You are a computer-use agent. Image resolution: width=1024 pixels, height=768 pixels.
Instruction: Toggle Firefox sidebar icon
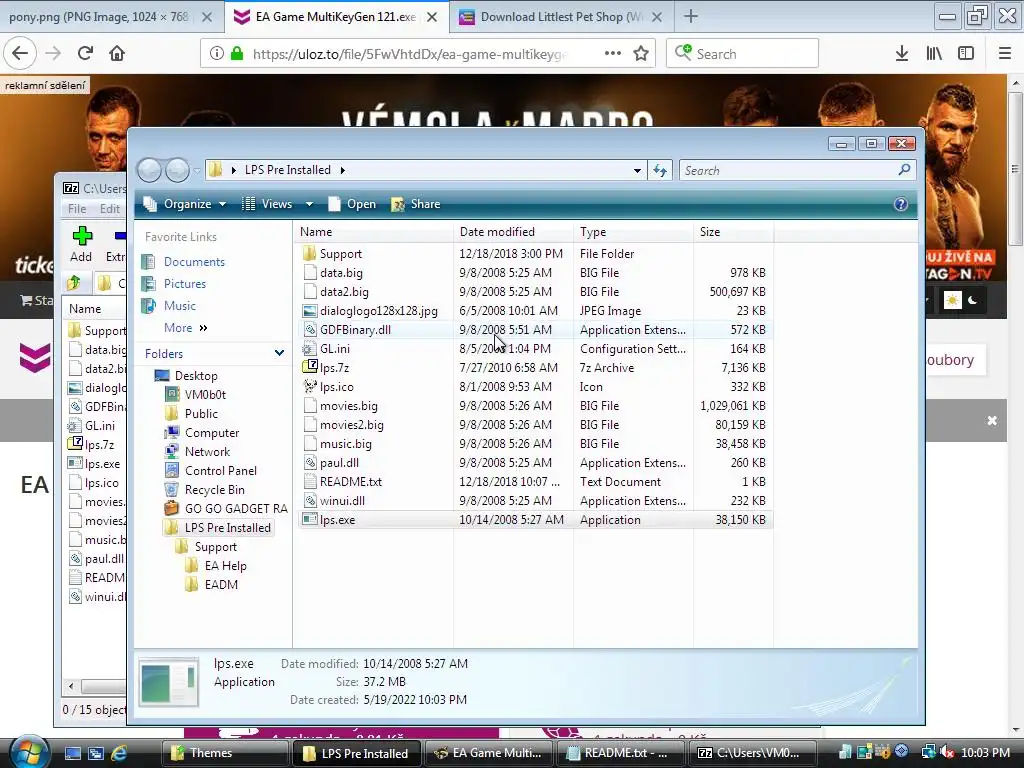pyautogui.click(x=966, y=54)
